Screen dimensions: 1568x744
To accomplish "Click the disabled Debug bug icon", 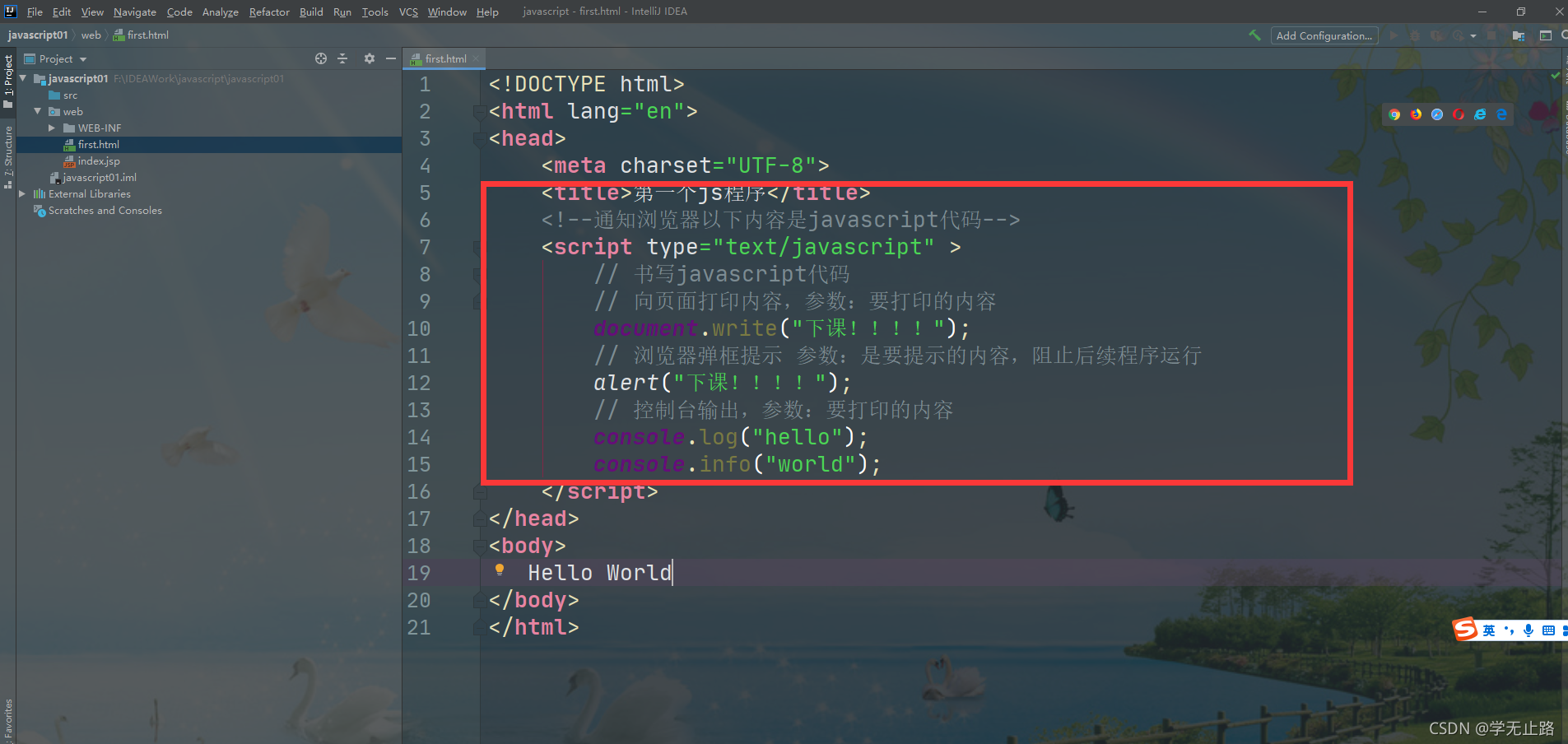I will coord(1415,35).
